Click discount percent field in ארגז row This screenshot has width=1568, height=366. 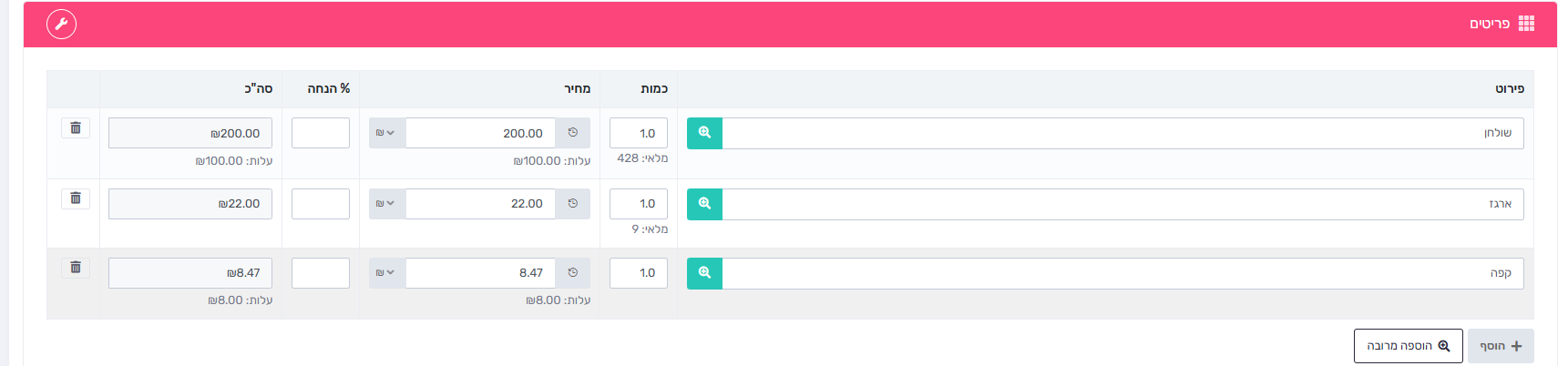coord(321,204)
